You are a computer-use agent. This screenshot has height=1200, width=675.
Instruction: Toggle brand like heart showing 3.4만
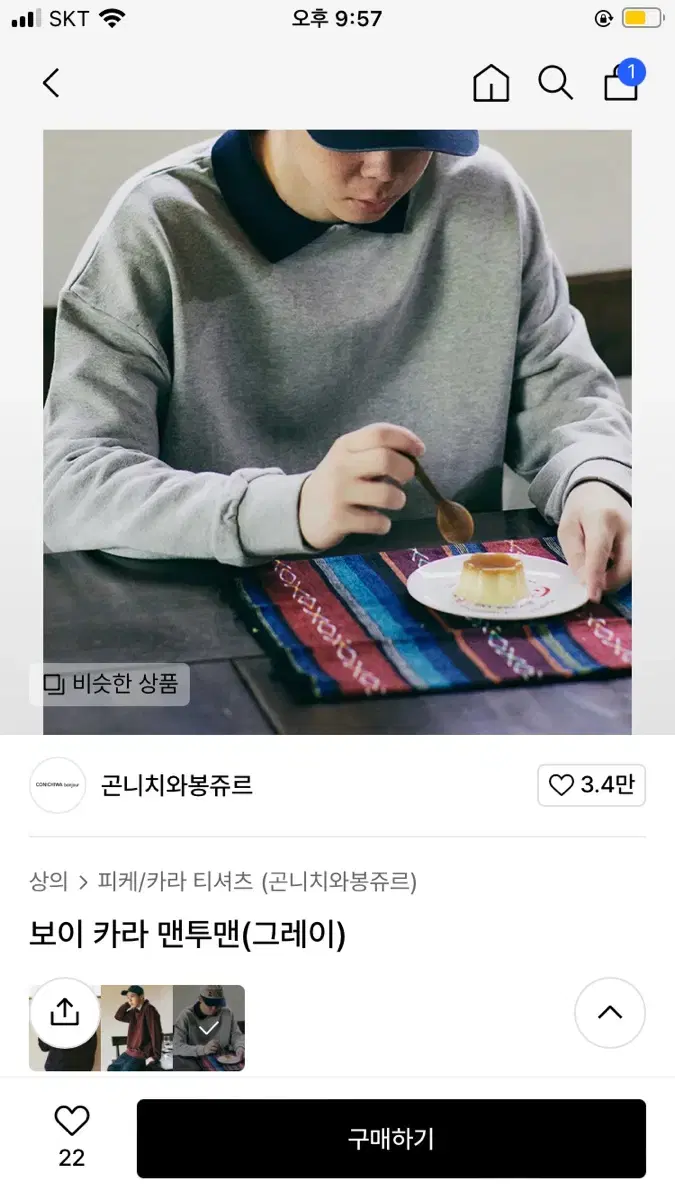(591, 785)
